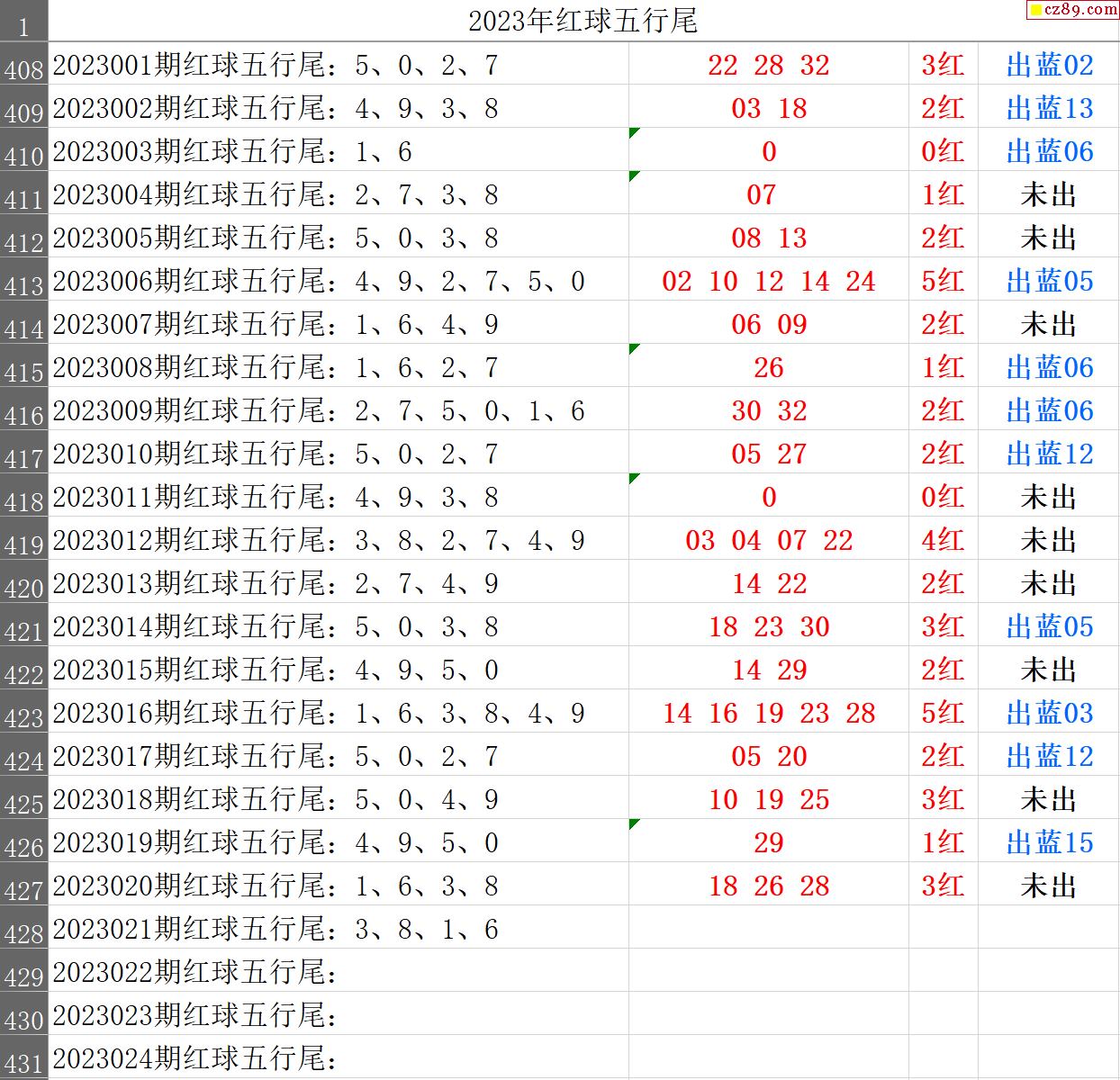Screen dimensions: 1120x1080
Task: Click cell 2023001期红球五行尾：5、0、2、7
Action: (x=339, y=64)
